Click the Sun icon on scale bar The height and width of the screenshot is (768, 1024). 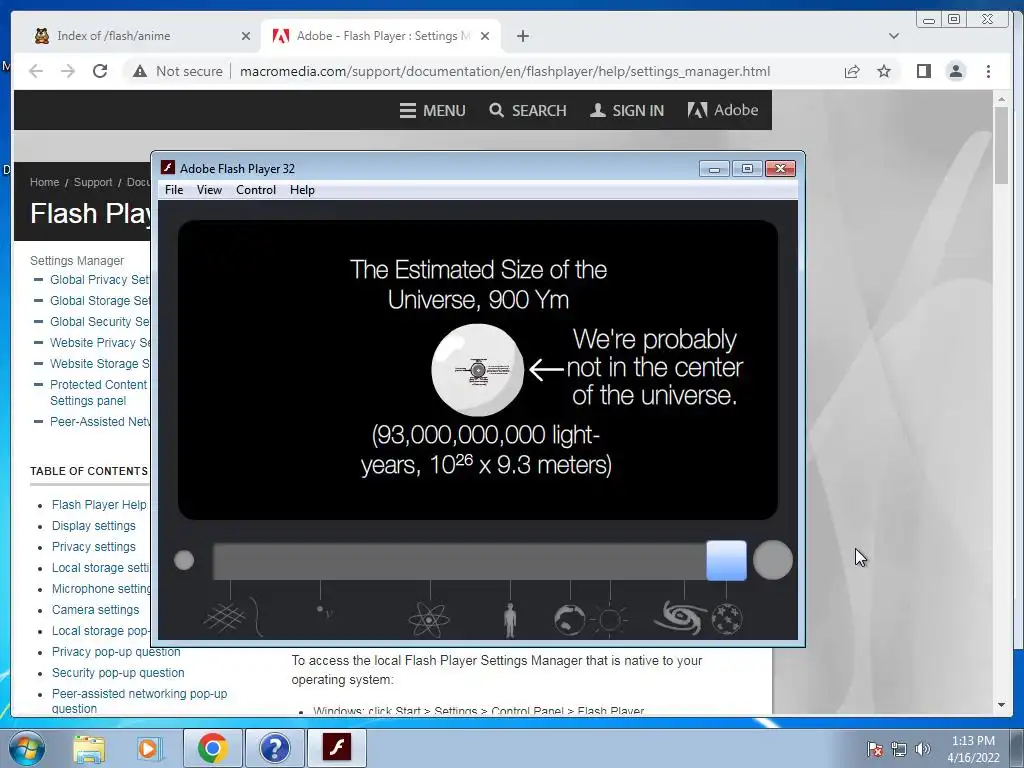point(609,619)
